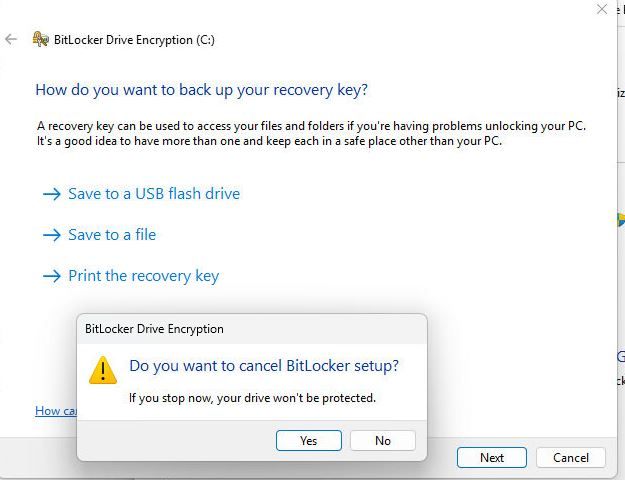Click the Do you want to cancel heading
This screenshot has width=625, height=480.
click(x=264, y=366)
